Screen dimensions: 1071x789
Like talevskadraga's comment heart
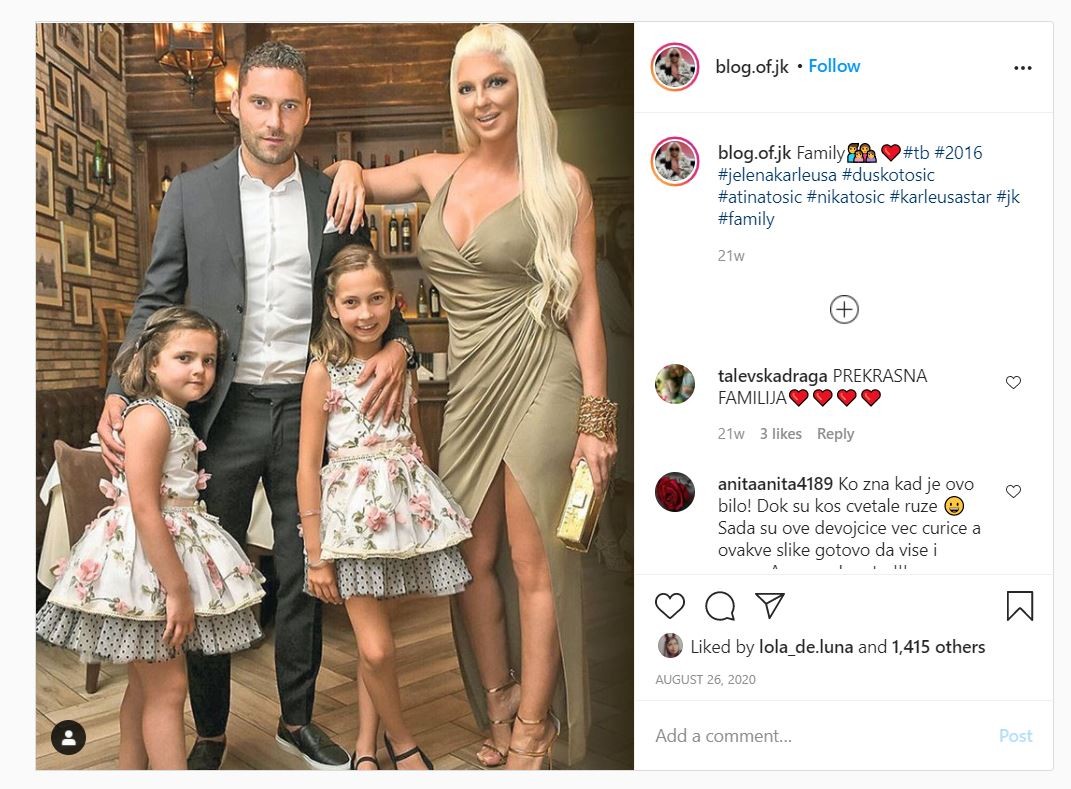[x=1013, y=383]
